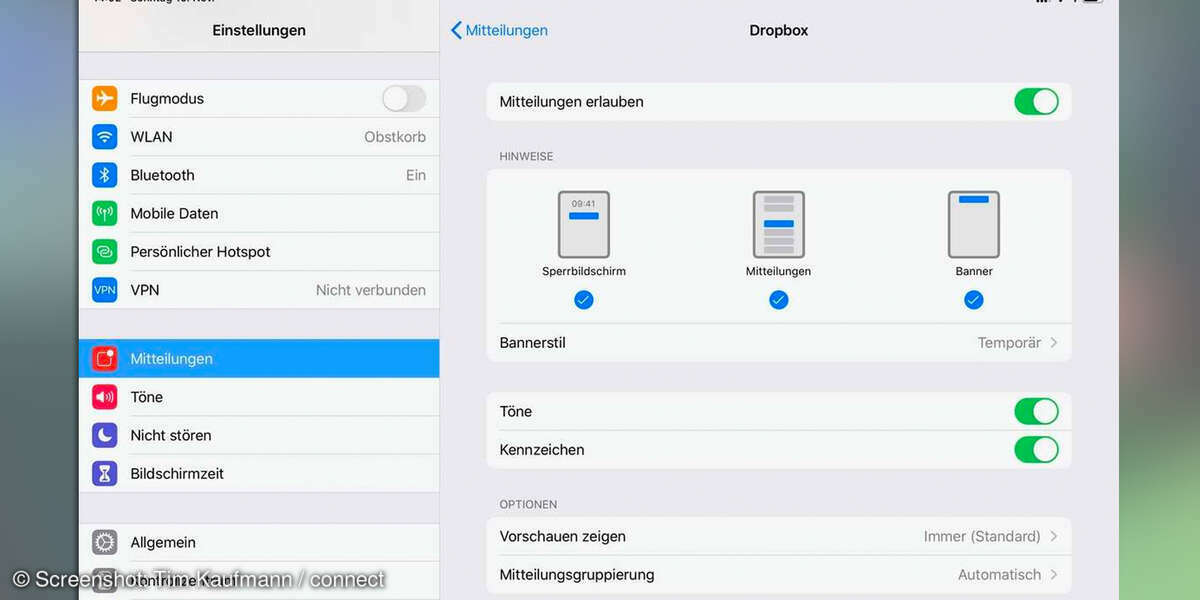Open VPN settings row

259,290
